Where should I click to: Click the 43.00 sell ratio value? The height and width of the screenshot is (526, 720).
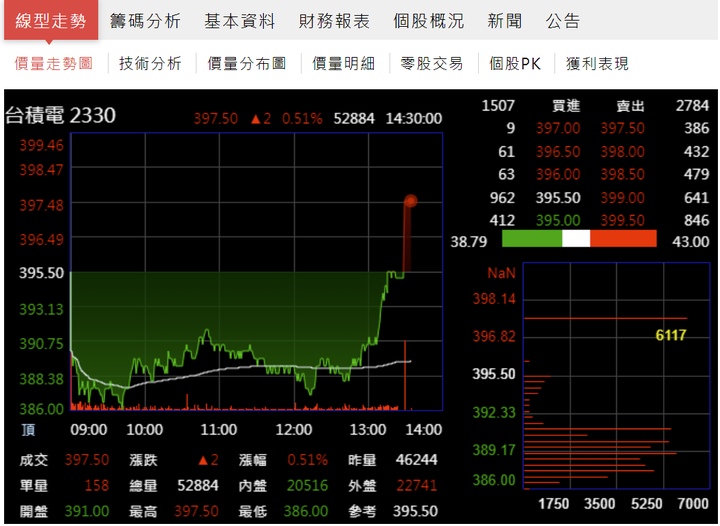tap(691, 241)
